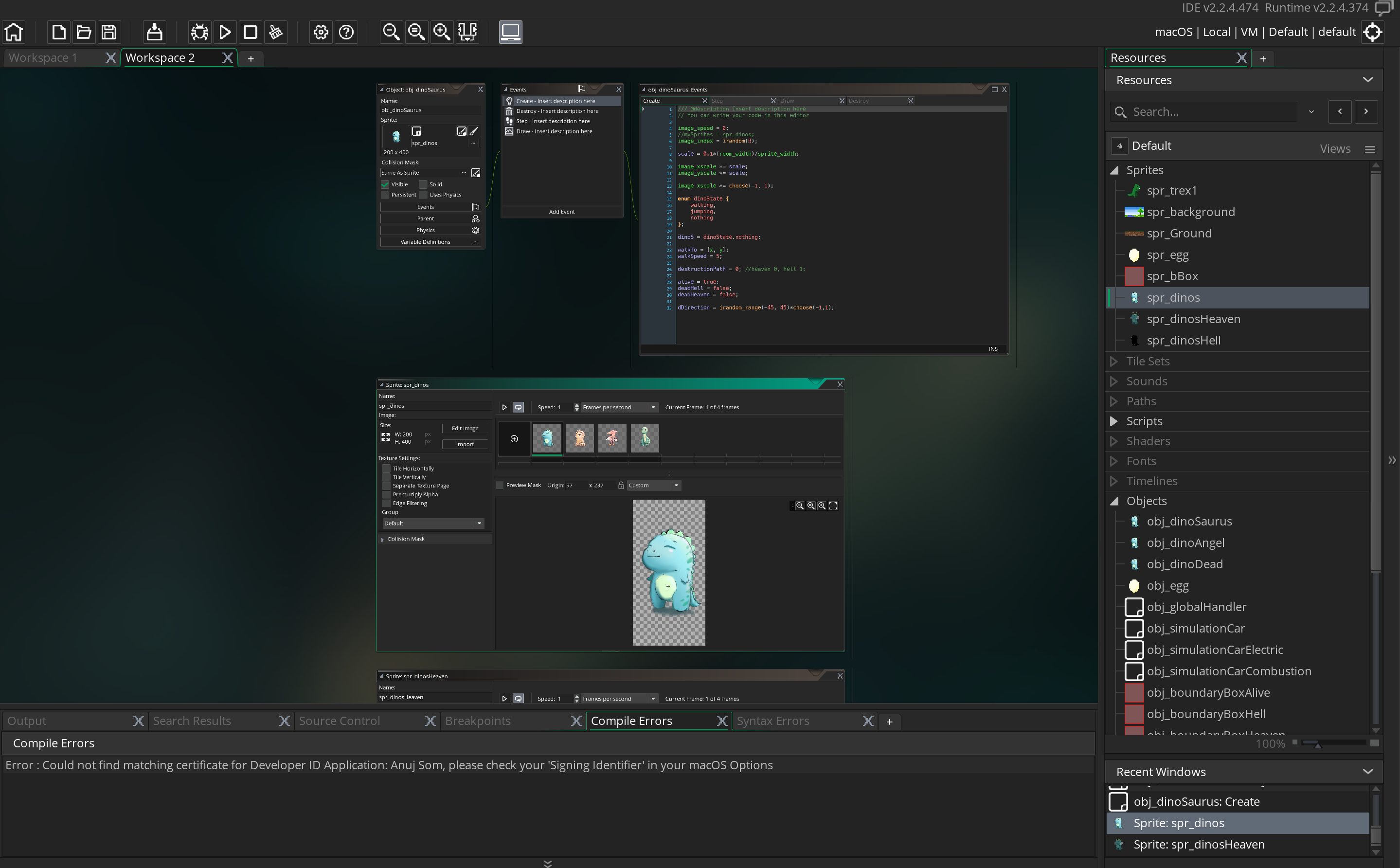Screen dimensions: 1400x868
Task: Collapse the Sprites resource folder
Action: (1113, 170)
